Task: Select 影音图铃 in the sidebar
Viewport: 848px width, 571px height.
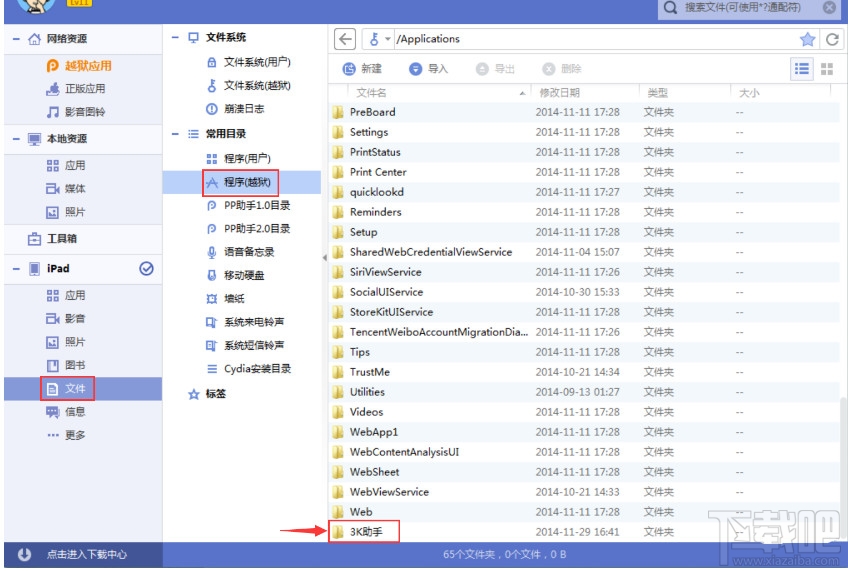Action: point(76,112)
